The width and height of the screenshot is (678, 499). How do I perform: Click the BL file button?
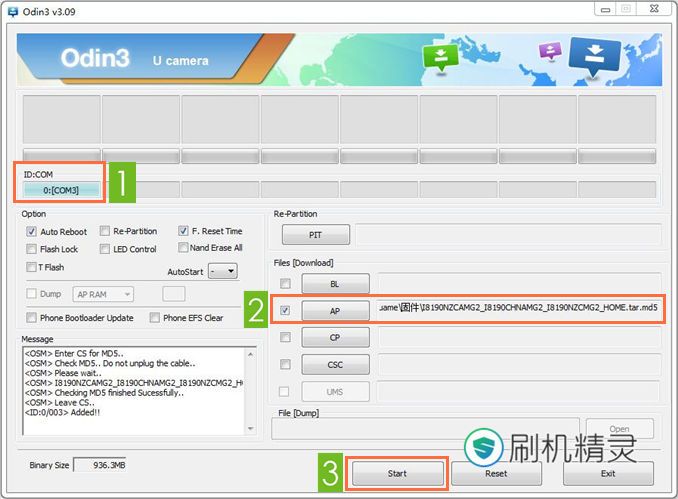pyautogui.click(x=335, y=284)
